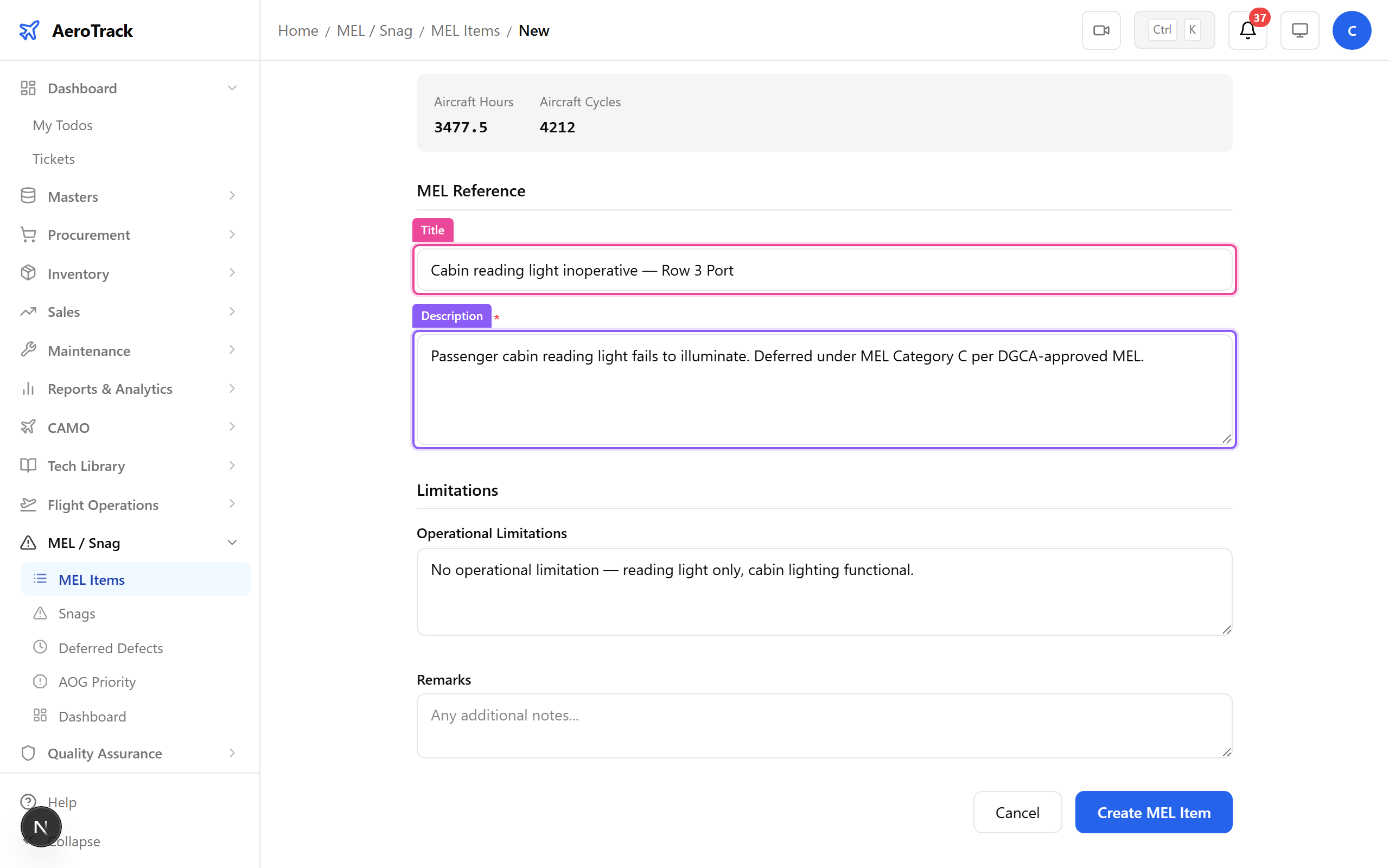Click the user avatar in the top right

[1352, 30]
